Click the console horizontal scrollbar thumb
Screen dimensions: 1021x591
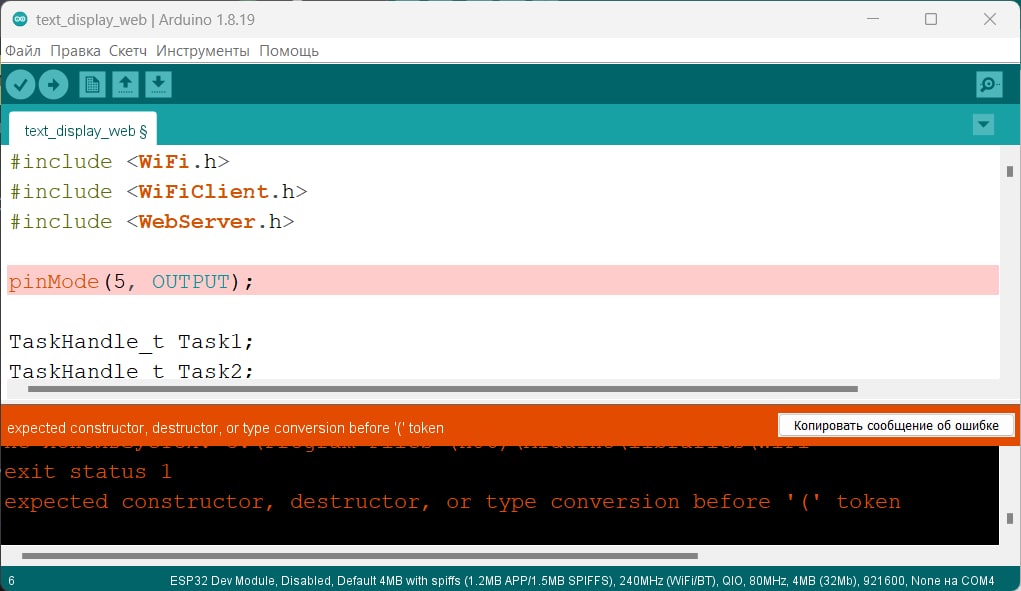point(359,556)
